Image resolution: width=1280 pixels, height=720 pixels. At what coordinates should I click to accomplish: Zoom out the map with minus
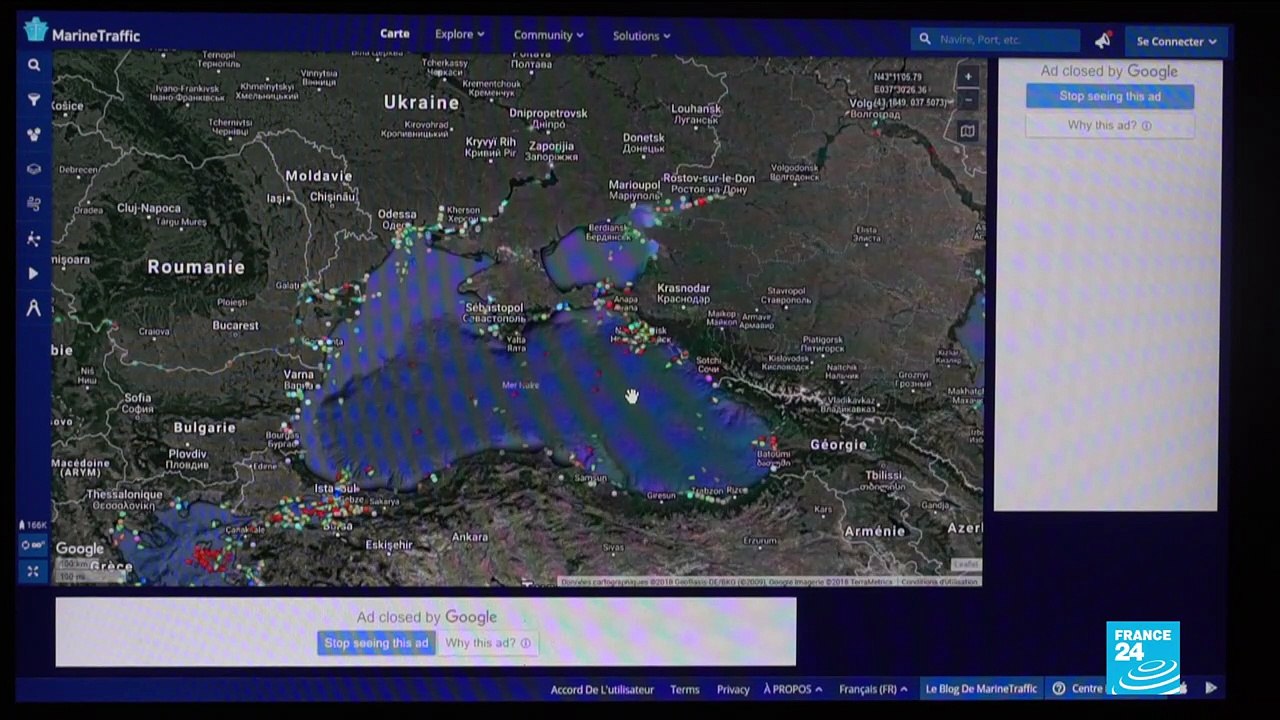(x=968, y=100)
